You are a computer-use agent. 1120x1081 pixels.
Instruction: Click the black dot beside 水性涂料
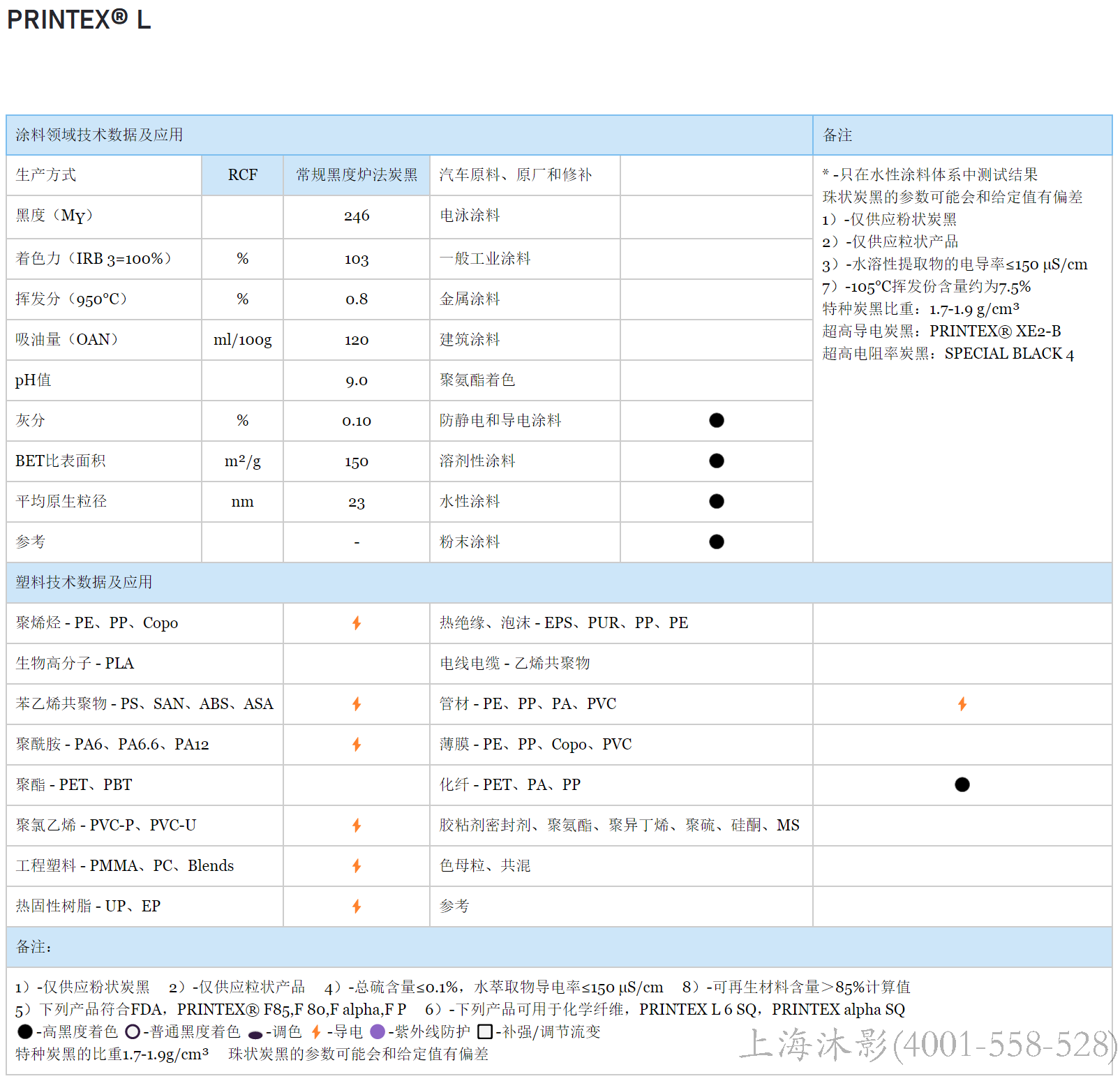pyautogui.click(x=715, y=501)
